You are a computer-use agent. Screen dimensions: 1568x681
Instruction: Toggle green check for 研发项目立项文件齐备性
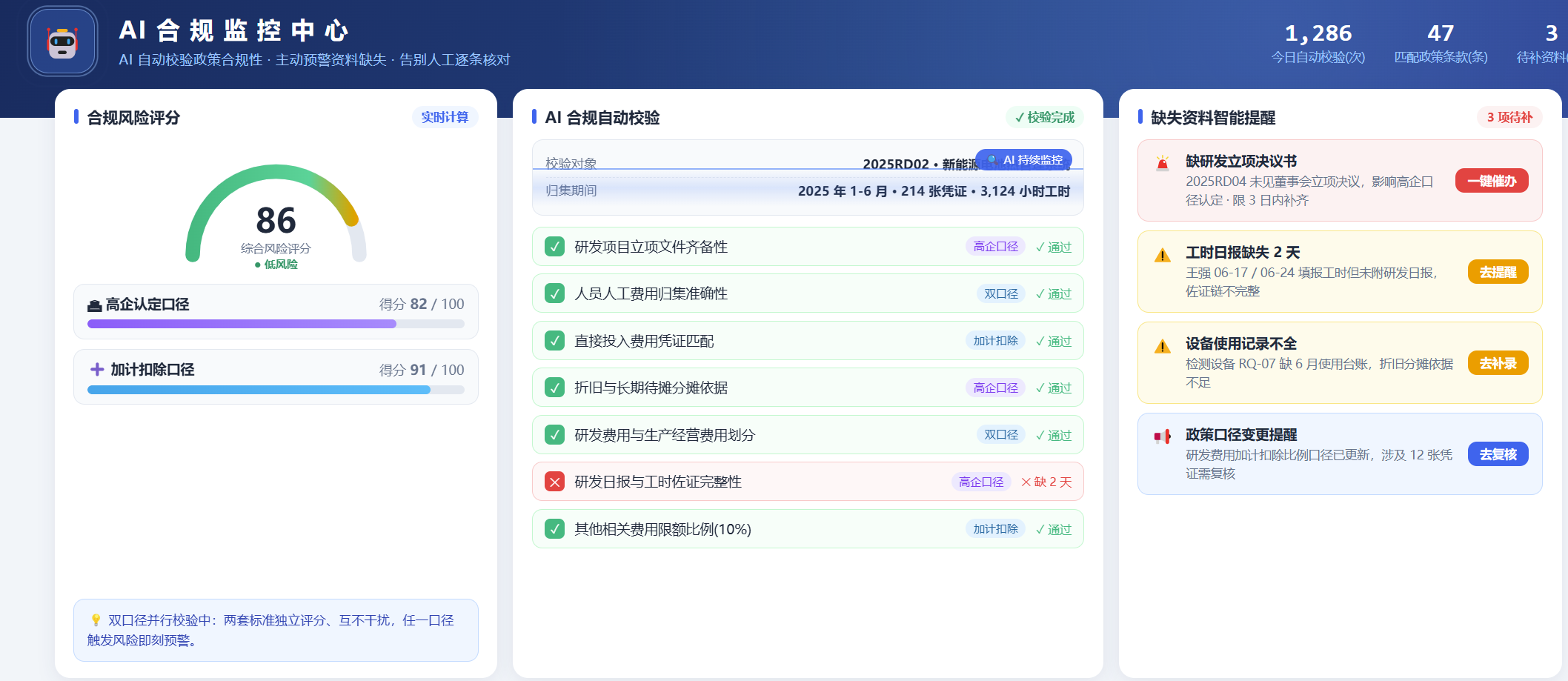(x=554, y=247)
